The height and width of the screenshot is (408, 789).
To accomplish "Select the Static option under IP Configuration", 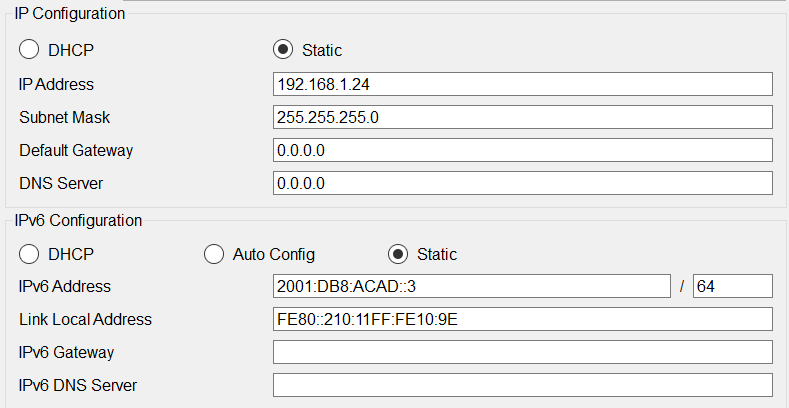I will 283,50.
